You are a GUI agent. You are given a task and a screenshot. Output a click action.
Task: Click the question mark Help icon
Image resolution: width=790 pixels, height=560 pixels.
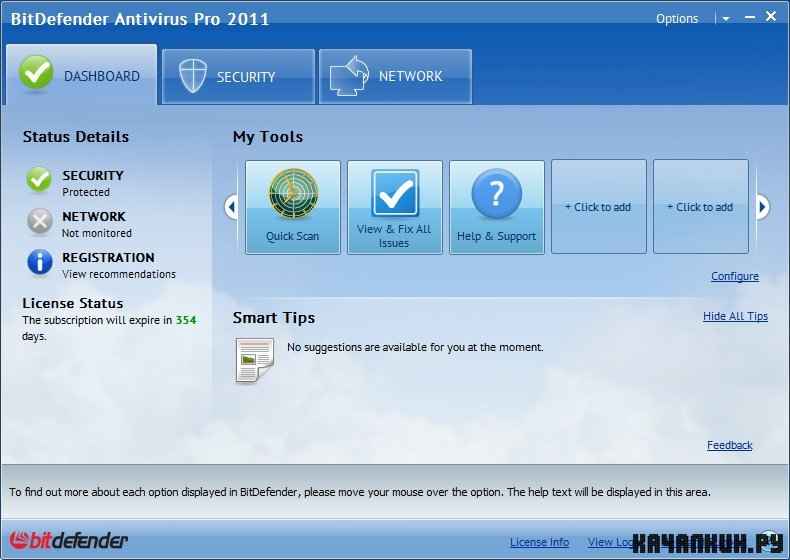tap(497, 194)
